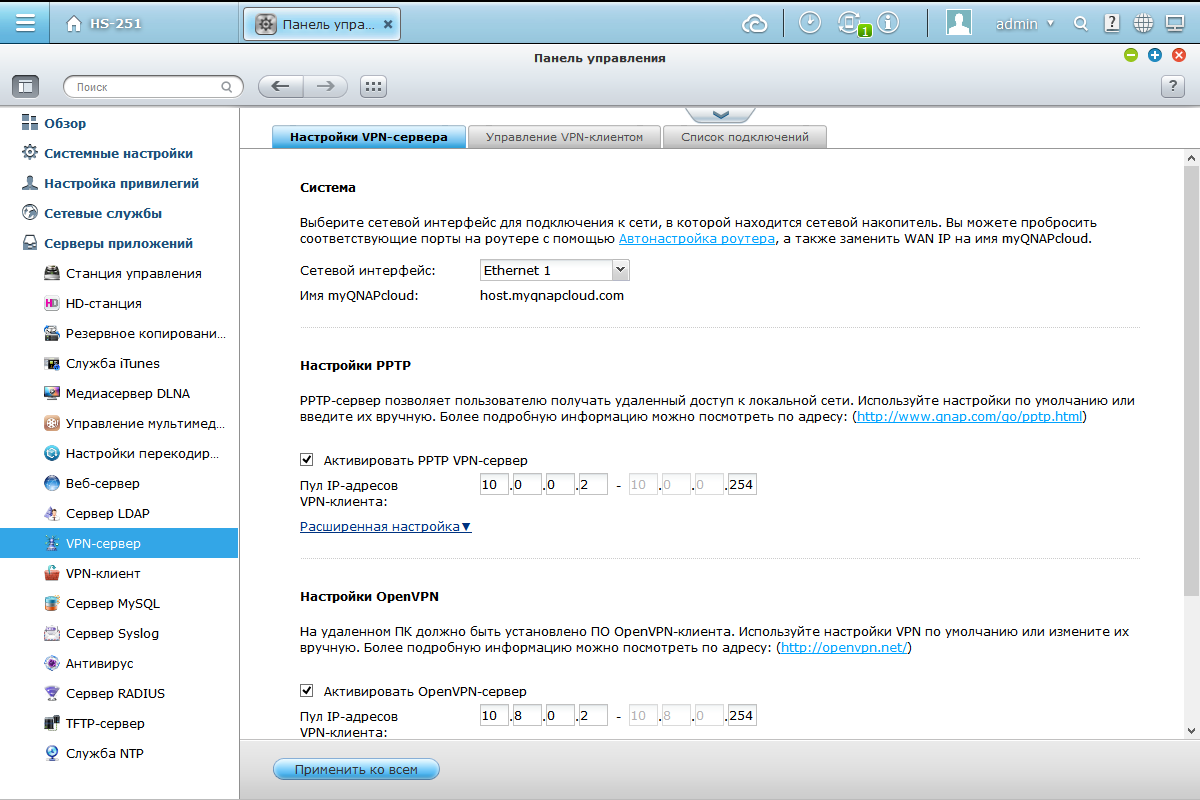Open Настройки перекодирования item in sidebar

142,454
